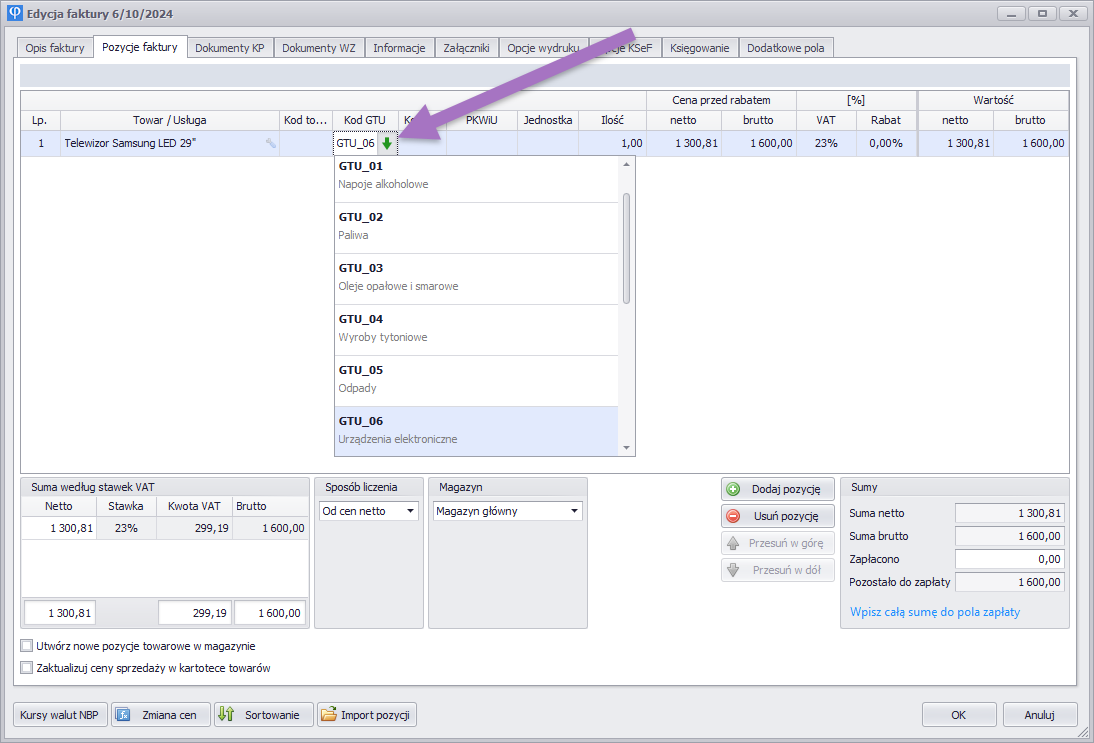
Task: Click the wrench icon beside Telewizor Samsung
Action: (x=270, y=144)
